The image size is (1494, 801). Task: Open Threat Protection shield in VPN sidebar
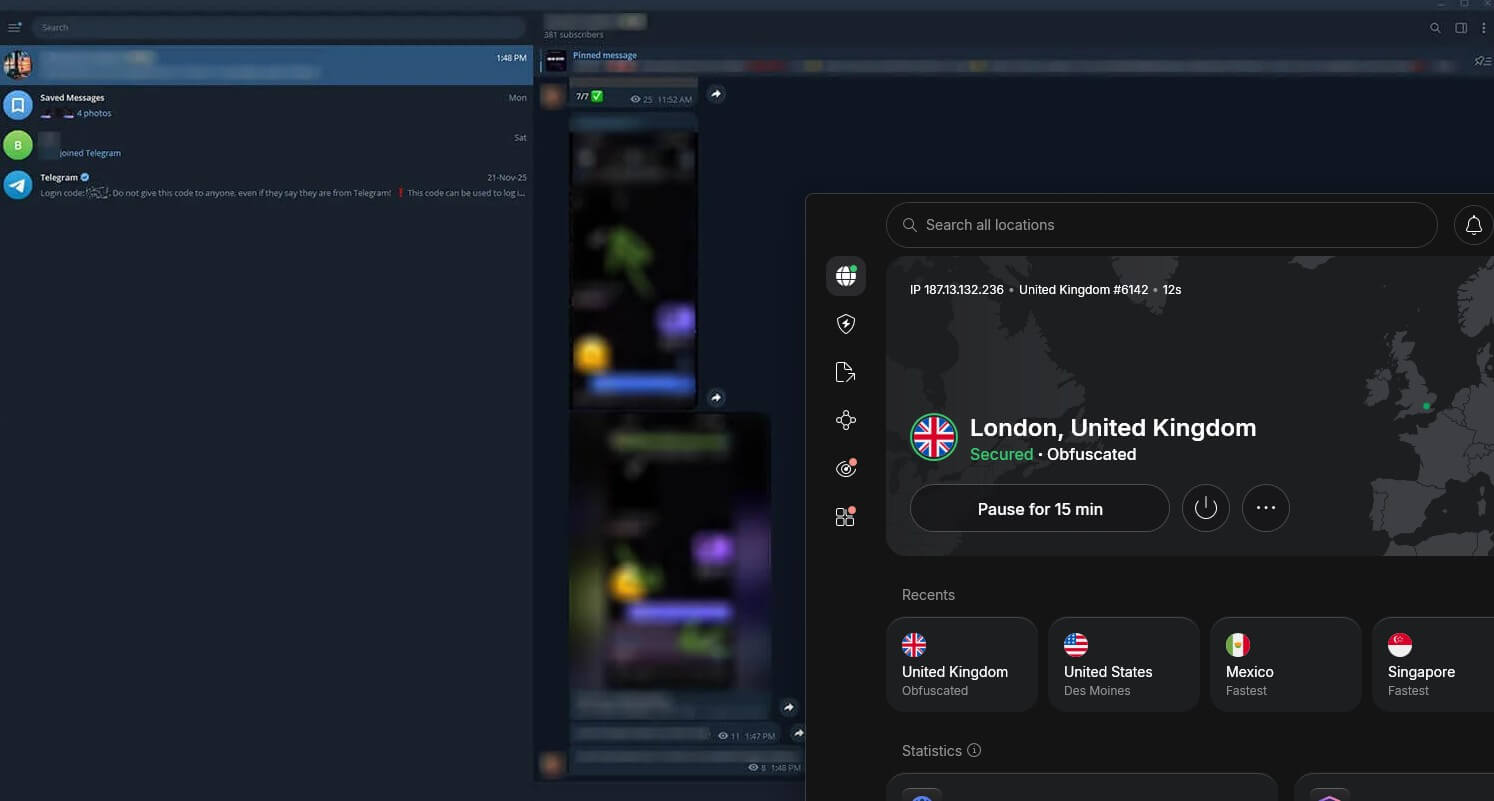tap(845, 323)
